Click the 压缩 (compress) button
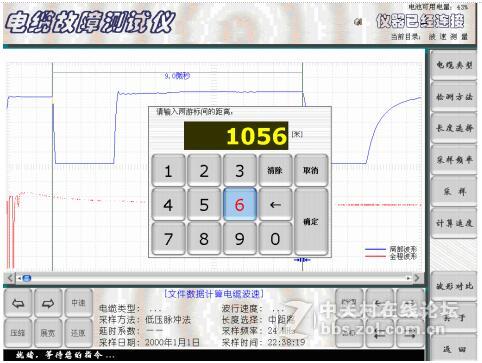This screenshot has width=482, height=363. tap(18, 333)
